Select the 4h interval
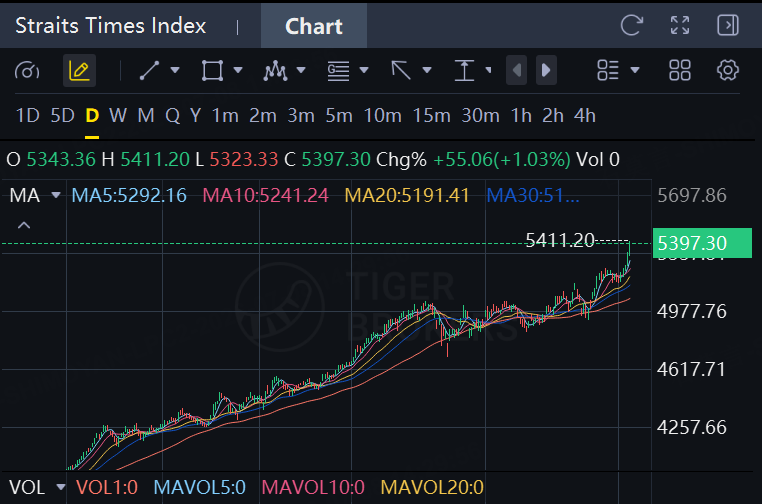Screen dimensions: 762x504 coord(585,116)
